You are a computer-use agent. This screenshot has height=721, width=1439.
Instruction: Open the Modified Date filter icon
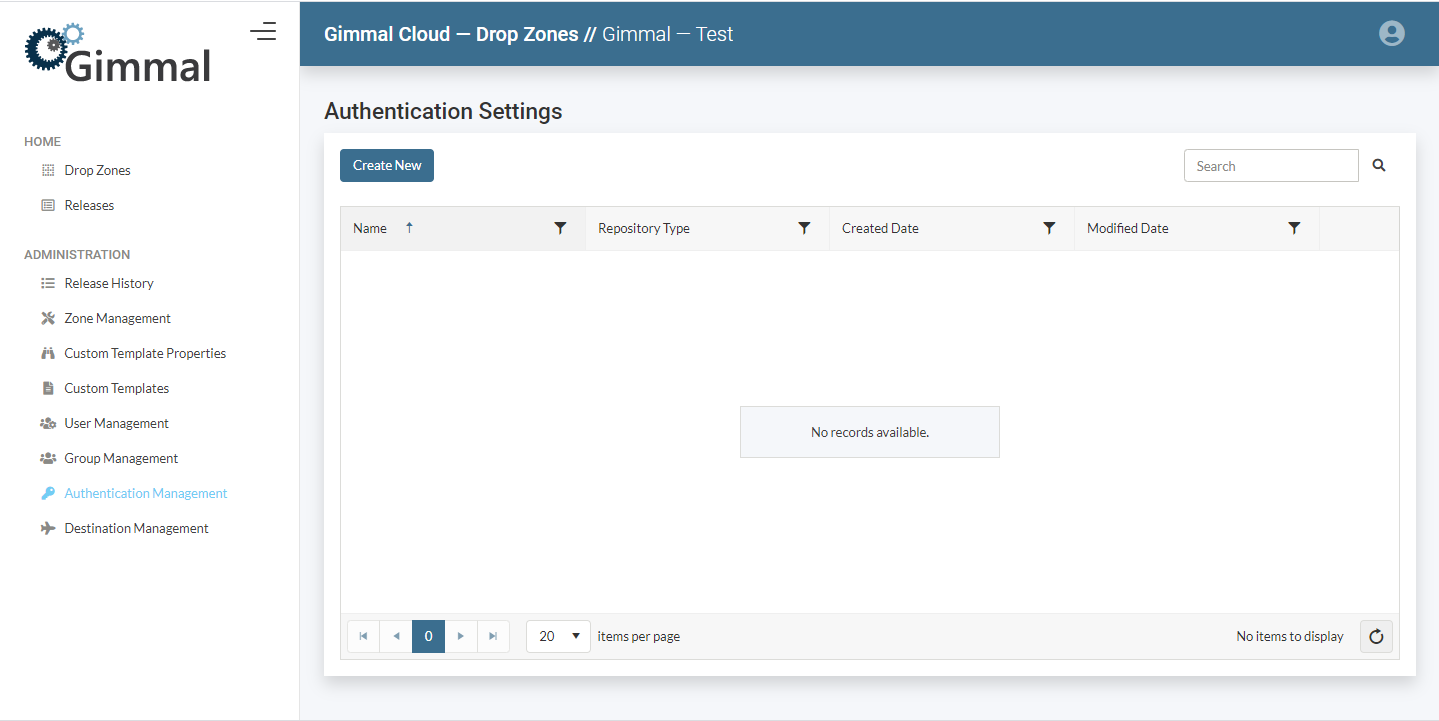pyautogui.click(x=1294, y=228)
